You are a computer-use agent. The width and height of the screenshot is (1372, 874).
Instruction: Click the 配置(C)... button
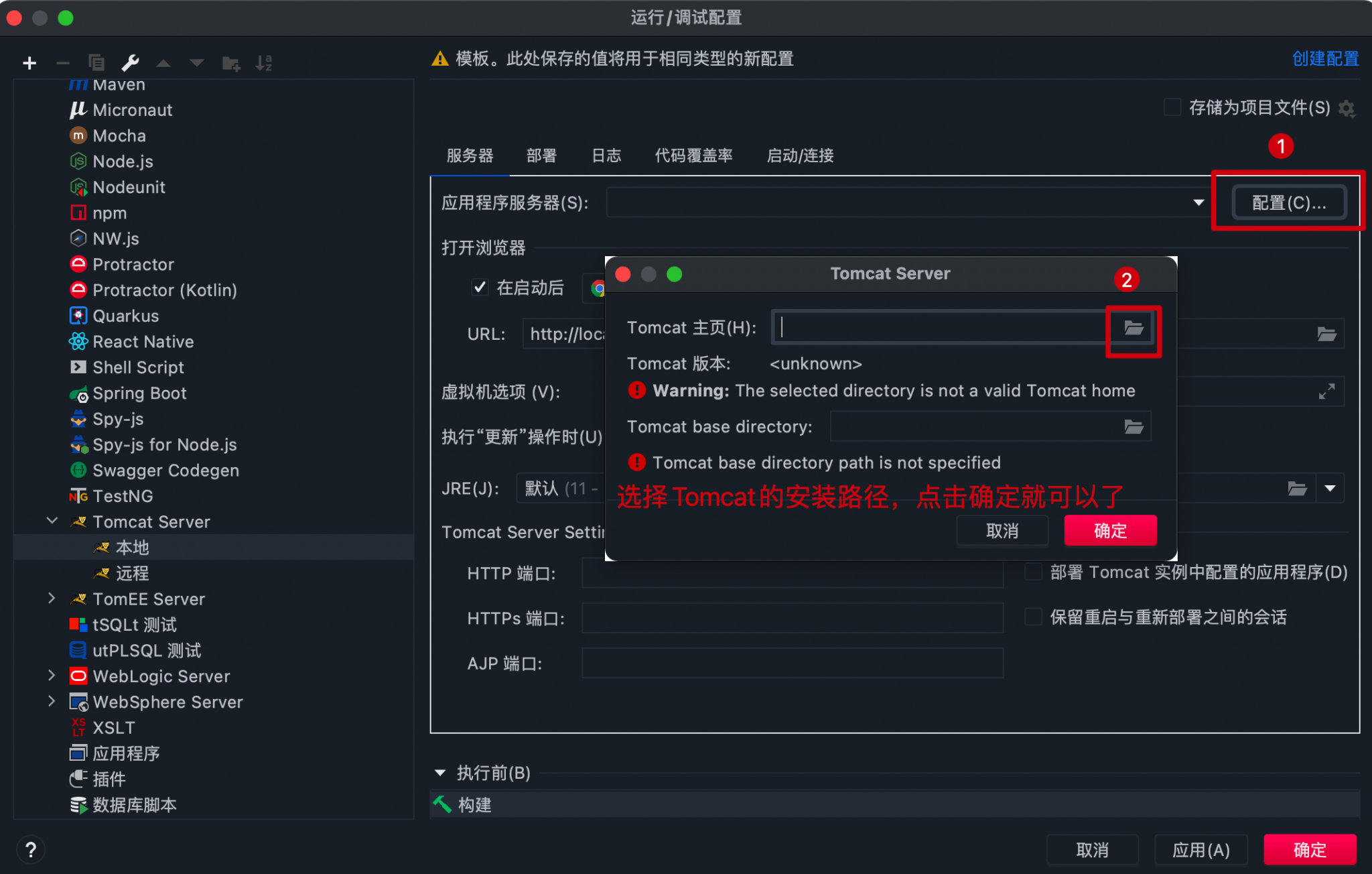(x=1289, y=202)
